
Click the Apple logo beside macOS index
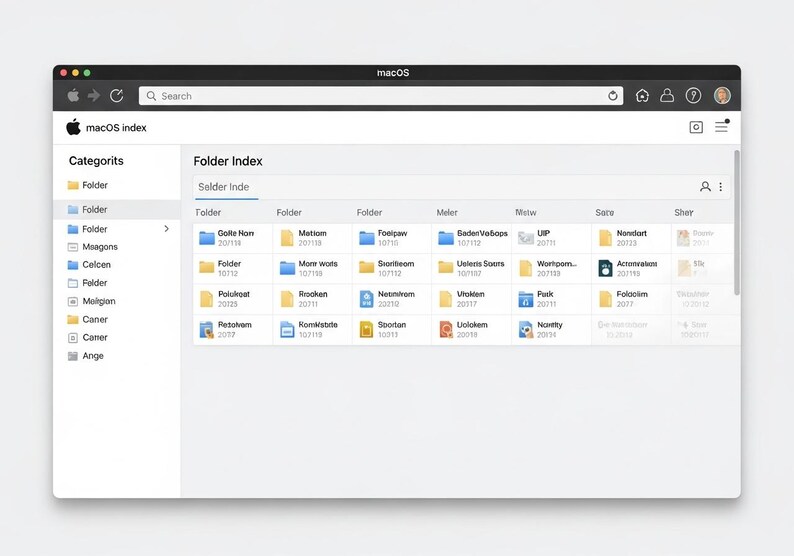73,127
